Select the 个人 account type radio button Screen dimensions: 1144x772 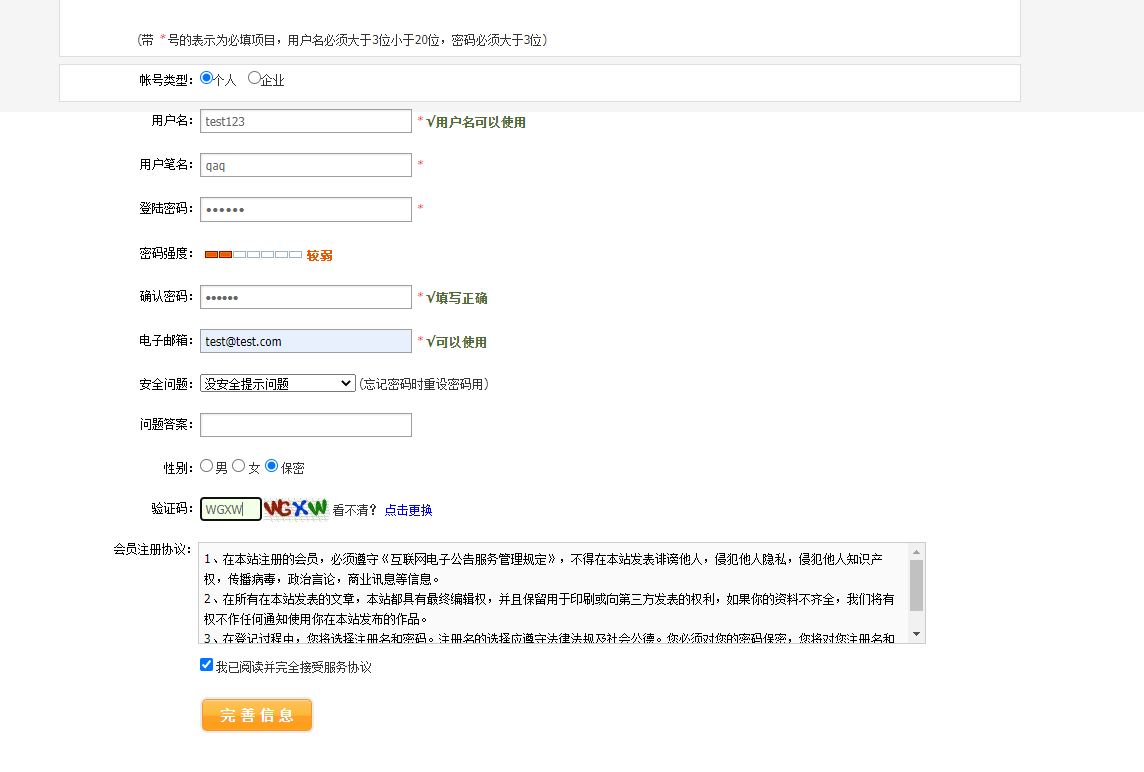click(207, 78)
